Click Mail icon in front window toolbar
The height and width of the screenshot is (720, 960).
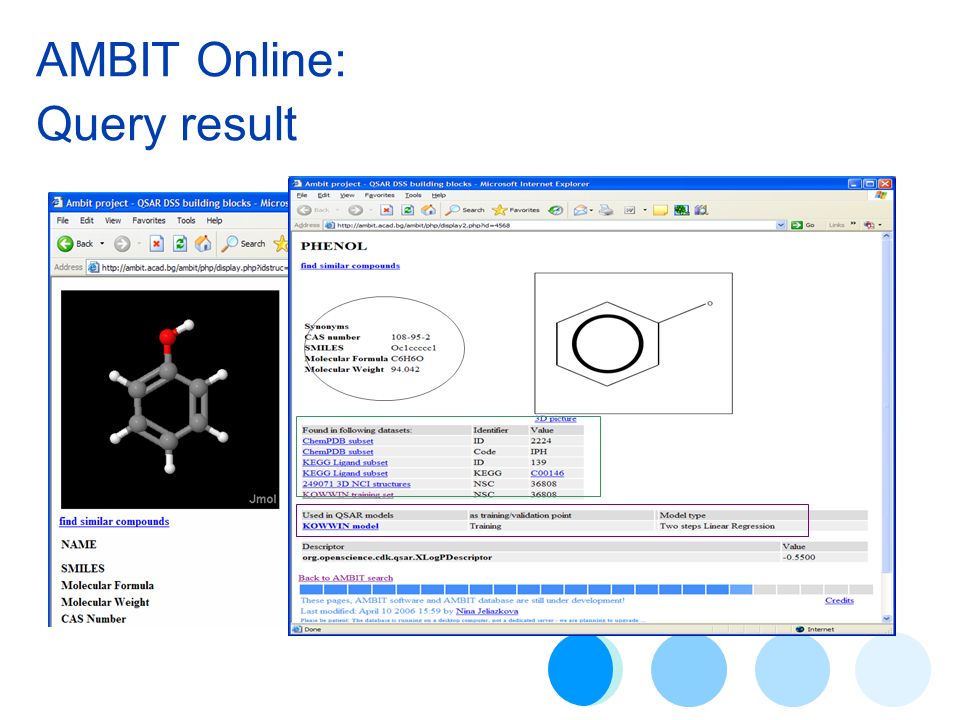click(580, 210)
